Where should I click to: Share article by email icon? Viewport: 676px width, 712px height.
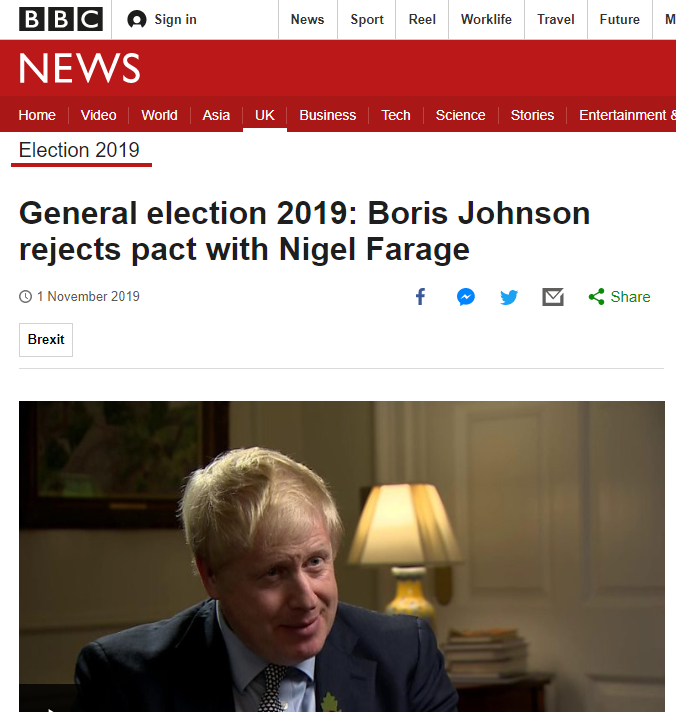(x=553, y=297)
